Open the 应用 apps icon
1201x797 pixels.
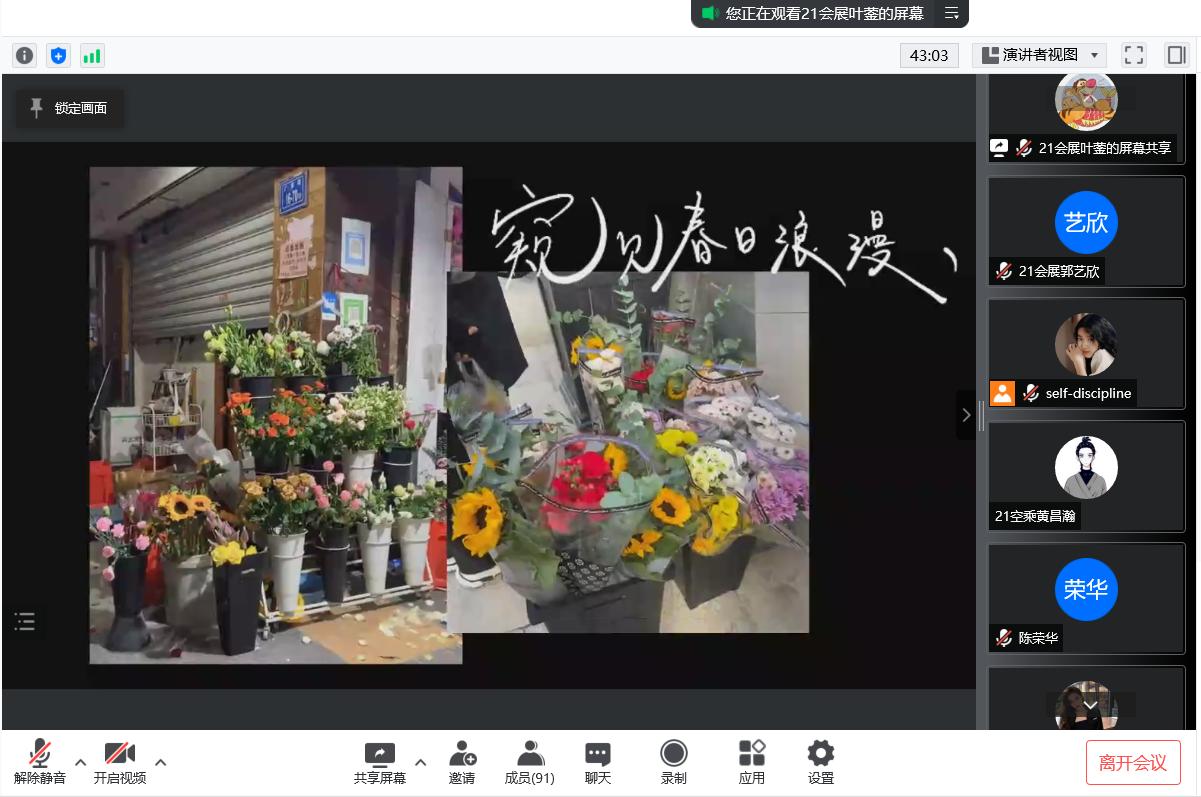pos(751,762)
